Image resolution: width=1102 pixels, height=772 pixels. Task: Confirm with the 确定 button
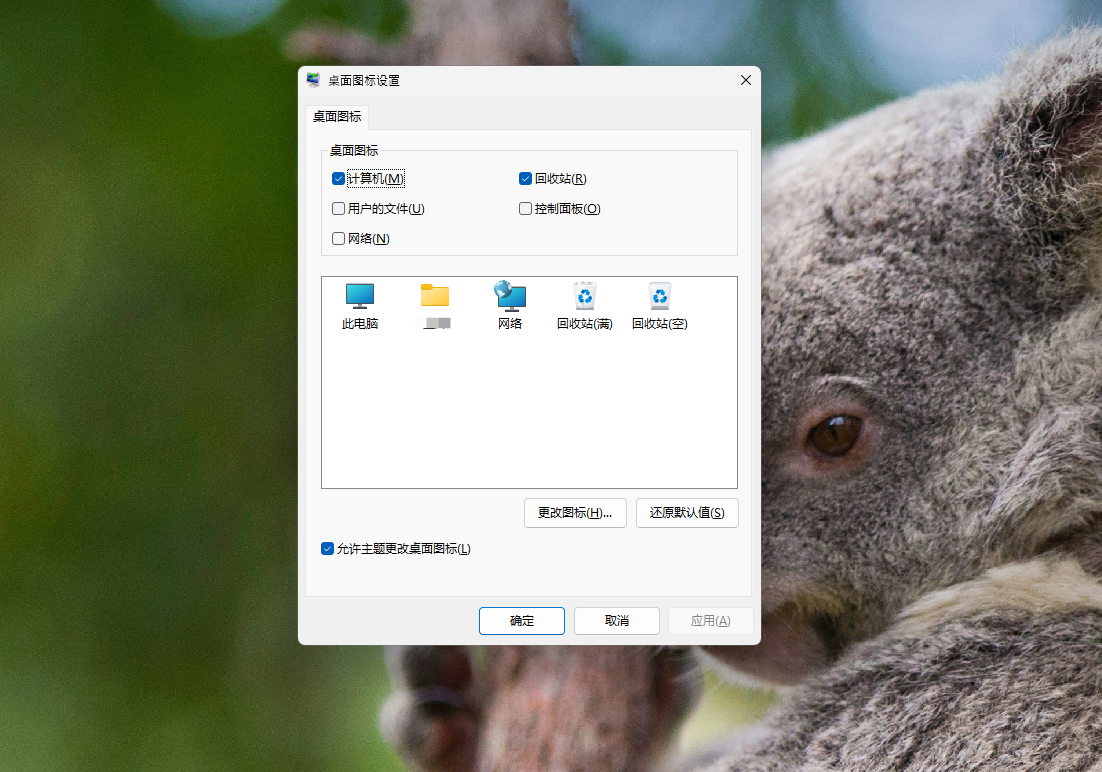[x=522, y=621]
